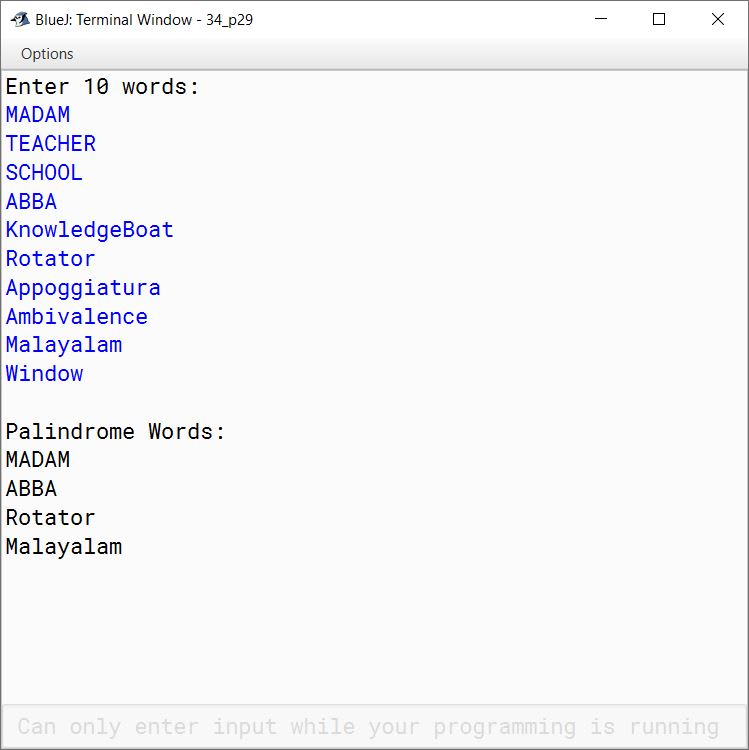Click the blue input word SCHOOL

coord(44,172)
